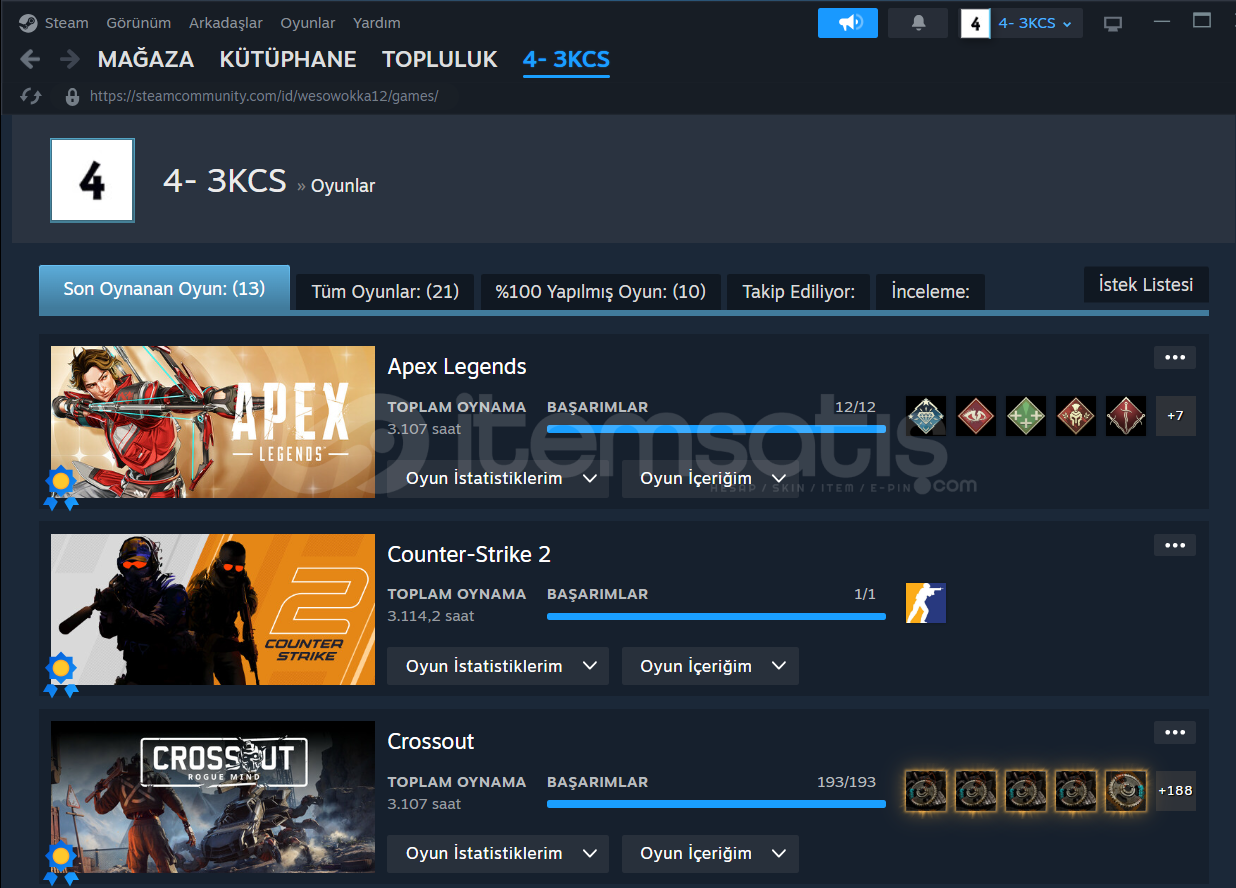The width and height of the screenshot is (1236, 888).
Task: Expand the 4- 3KCS account dropdown
Action: tap(1035, 23)
